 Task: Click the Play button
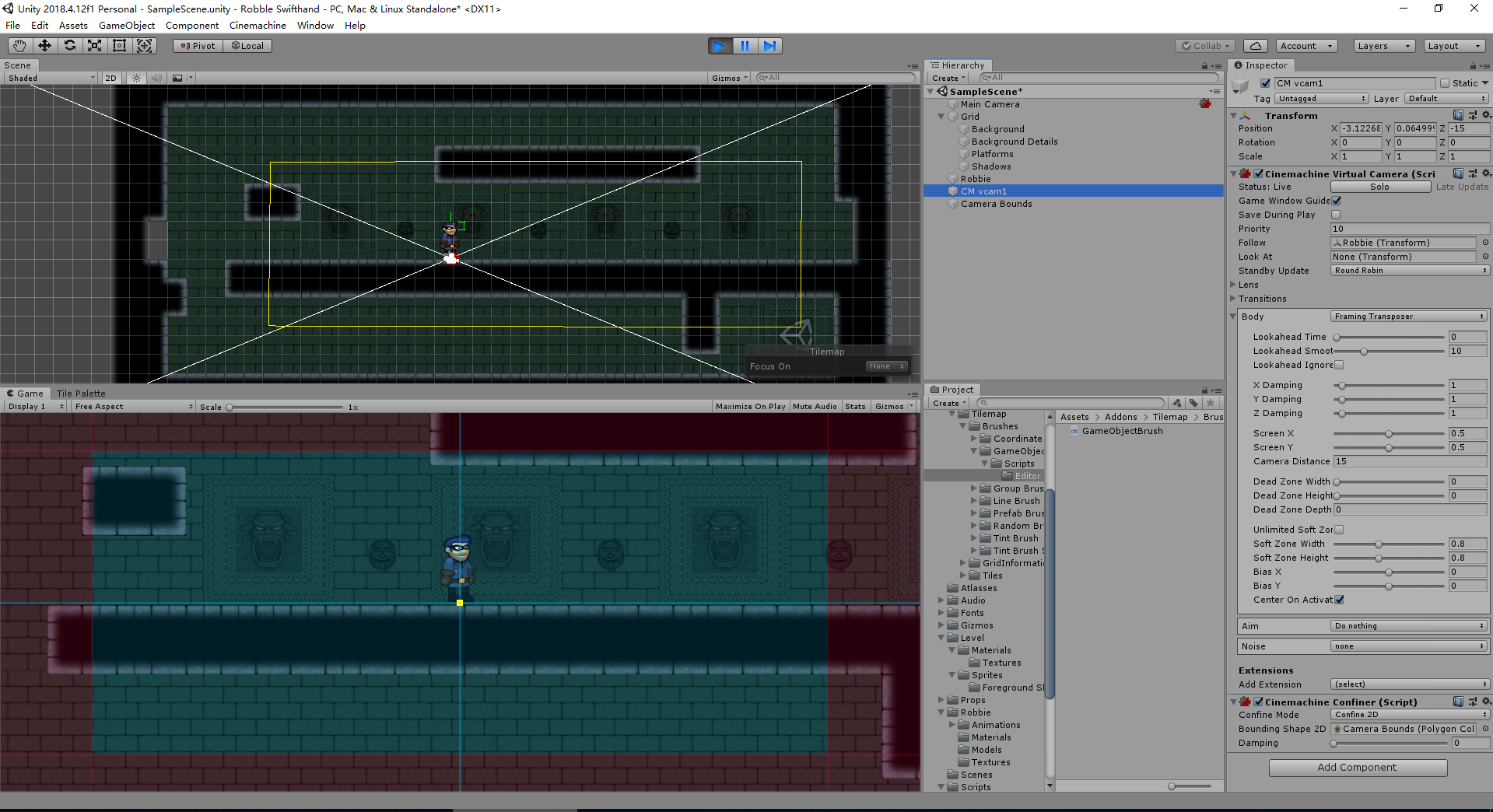(x=720, y=46)
